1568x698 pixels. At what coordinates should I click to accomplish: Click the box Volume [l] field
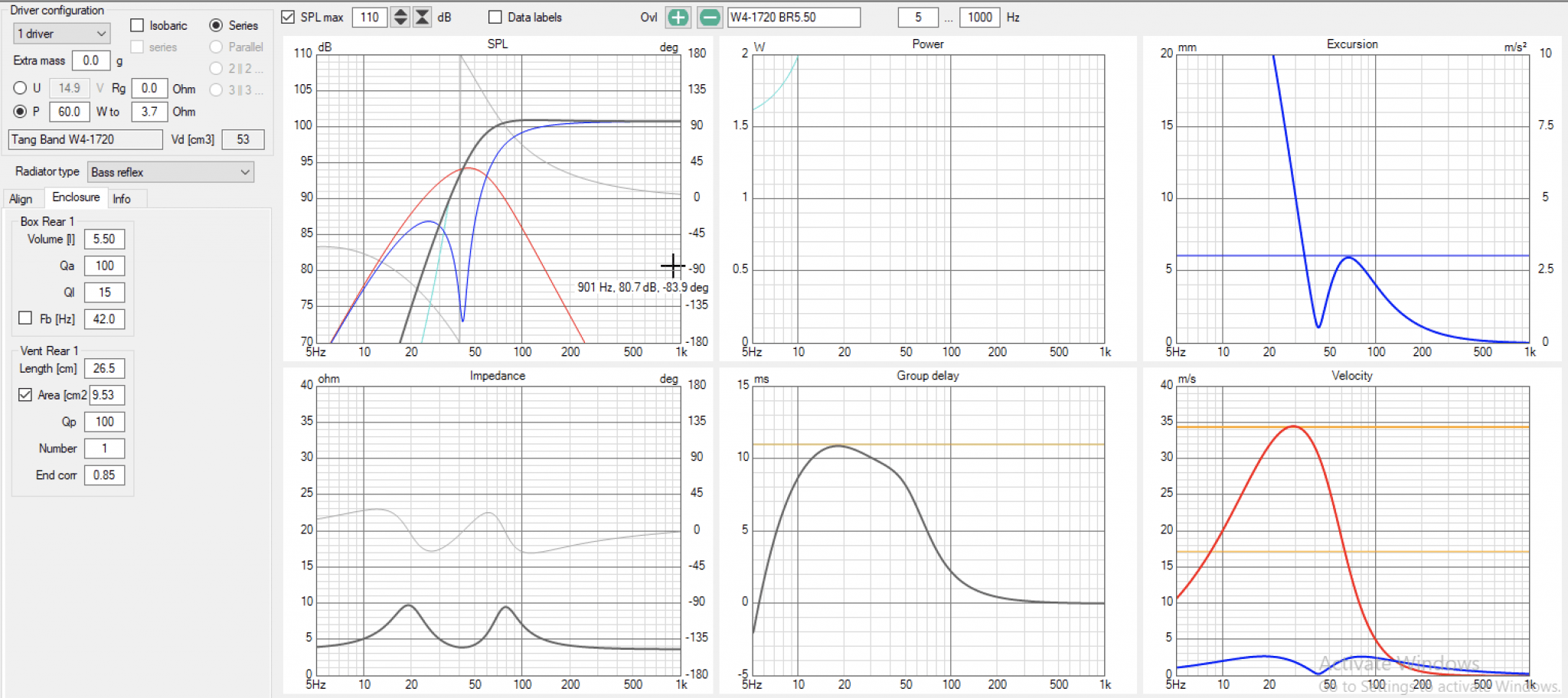(x=104, y=239)
